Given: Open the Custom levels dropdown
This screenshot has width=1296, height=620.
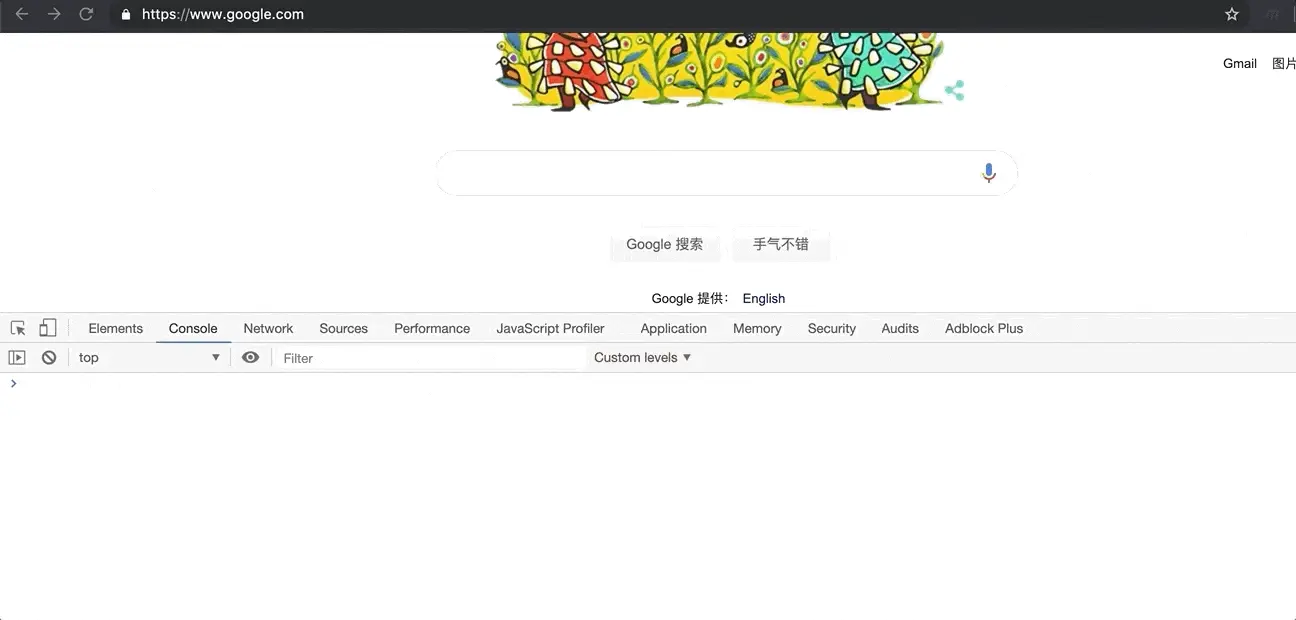Looking at the screenshot, I should pyautogui.click(x=642, y=357).
